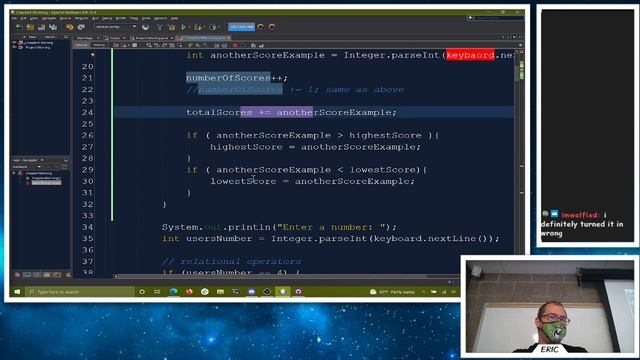
Task: Select the highlighted member row in Navigator
Action: coord(46,183)
